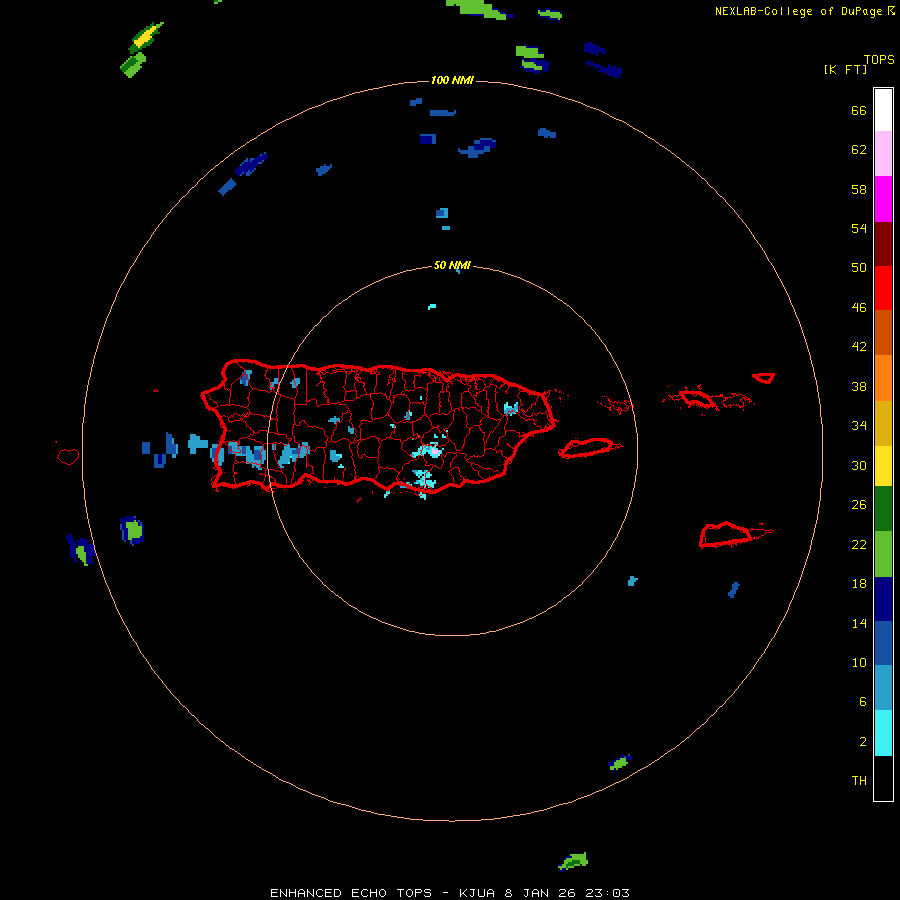Click the white swatch in the tops legend

coord(883,110)
